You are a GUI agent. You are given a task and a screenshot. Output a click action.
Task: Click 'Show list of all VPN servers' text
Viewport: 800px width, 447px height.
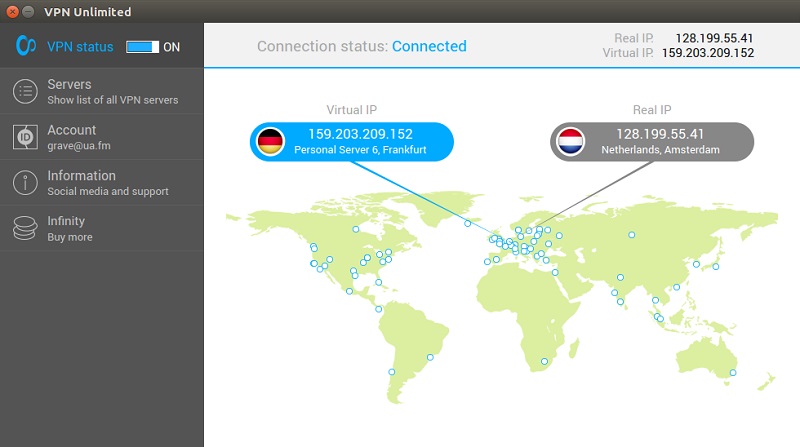coord(113,100)
